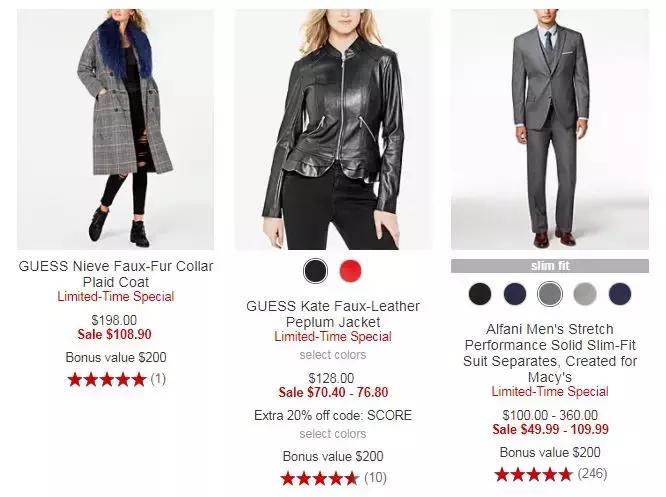
Task: Open the leather peplum jacket photo
Action: [333, 130]
